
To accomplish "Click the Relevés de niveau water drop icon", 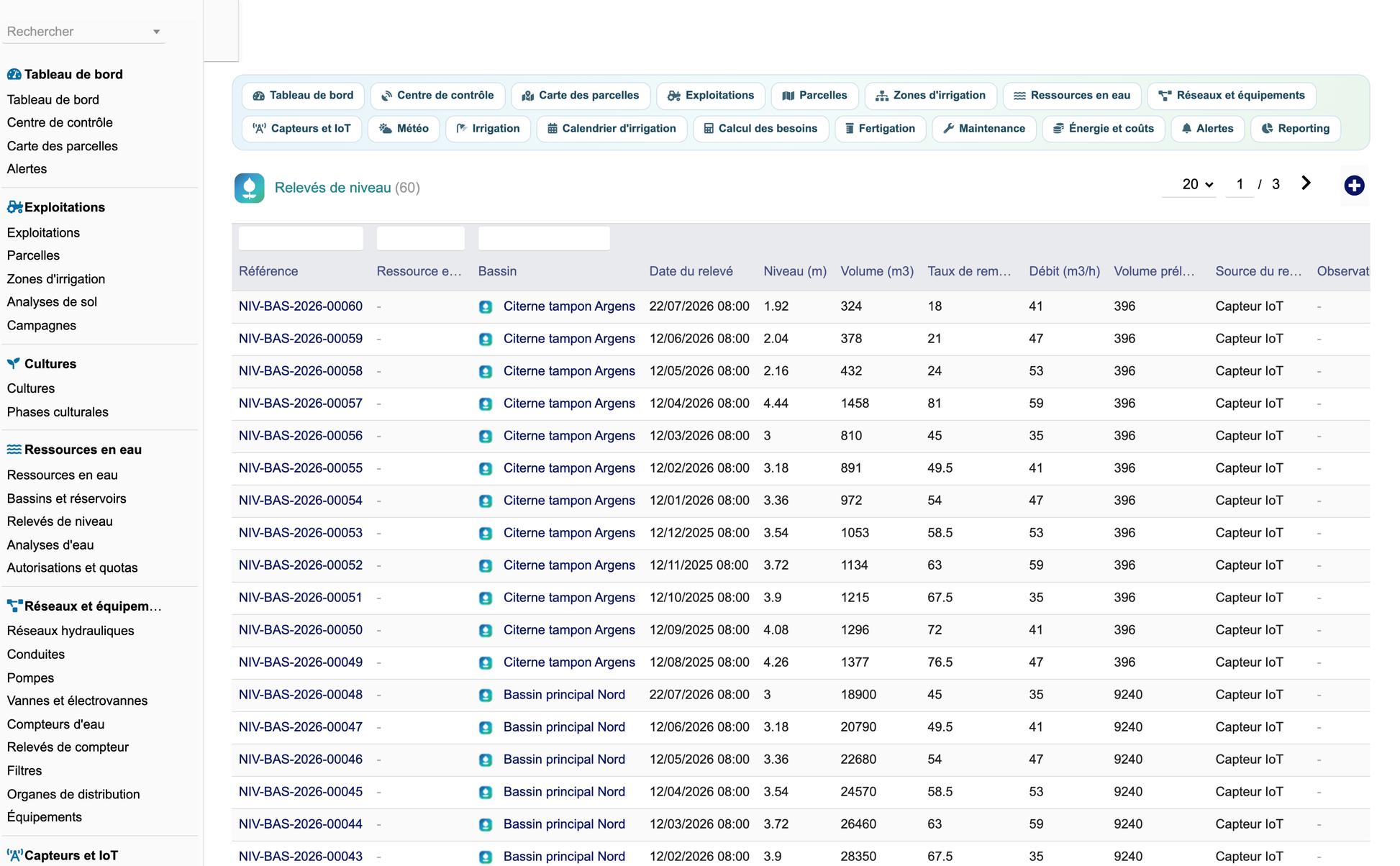I will pos(250,188).
